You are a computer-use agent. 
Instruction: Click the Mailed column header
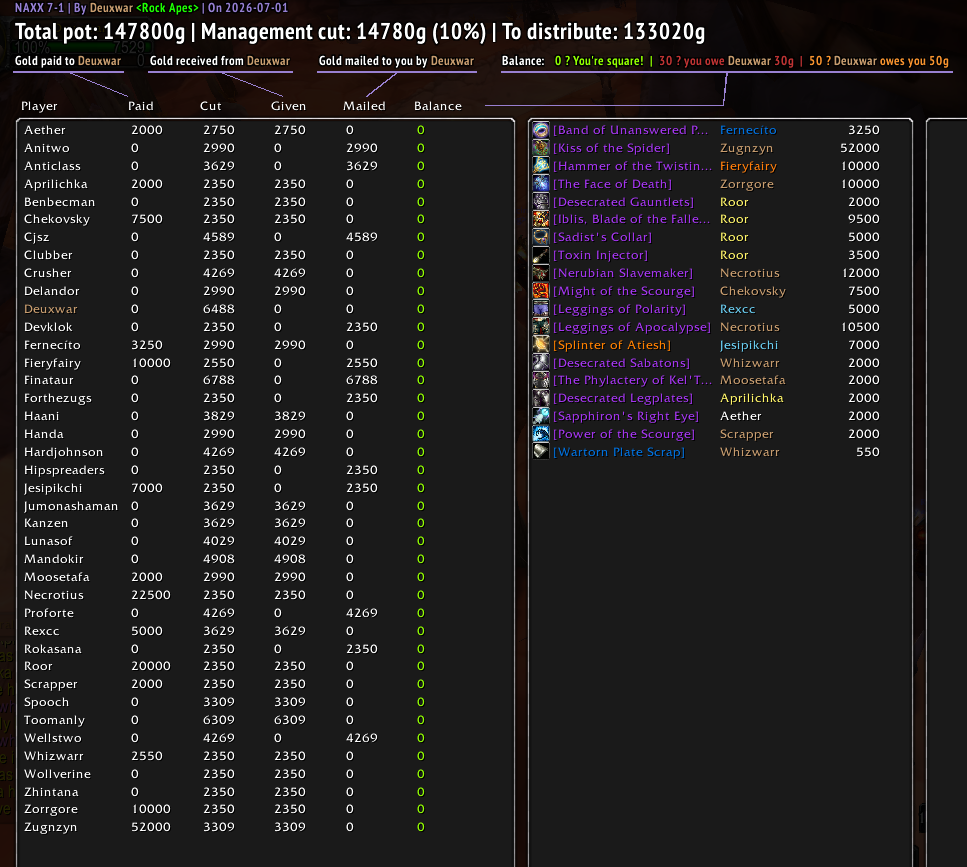coord(364,106)
